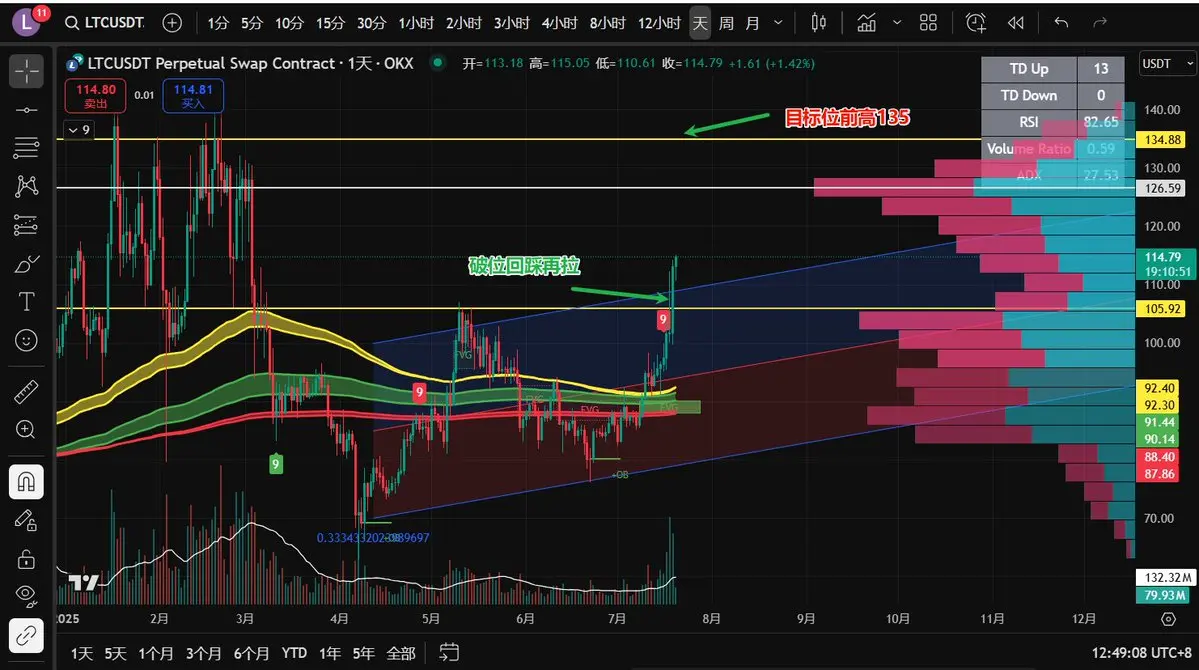Toggle magnet mode for drawings
1199x670 pixels.
point(26,482)
